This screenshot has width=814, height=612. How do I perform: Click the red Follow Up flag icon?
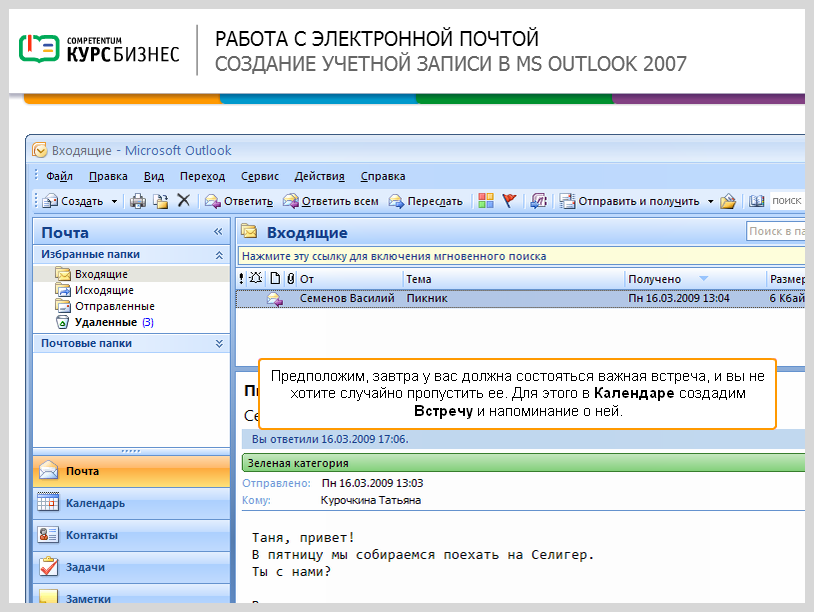pyautogui.click(x=509, y=200)
